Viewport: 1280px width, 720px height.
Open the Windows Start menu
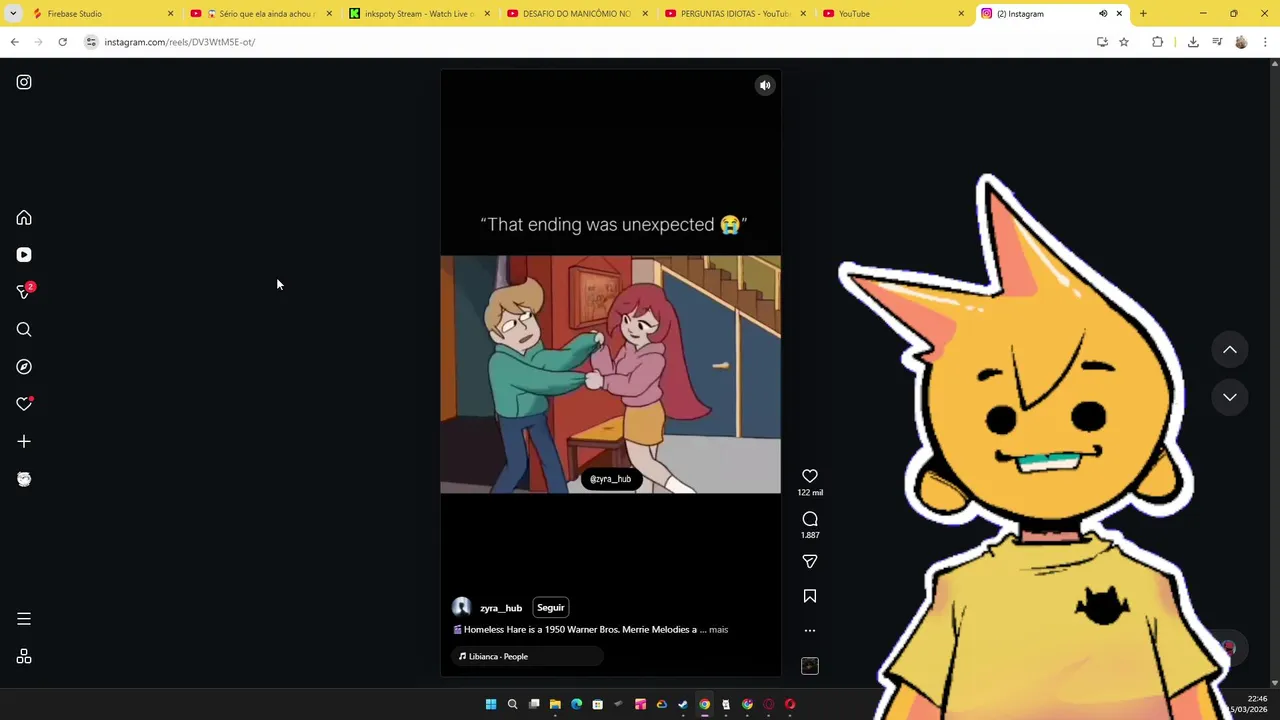(x=491, y=705)
